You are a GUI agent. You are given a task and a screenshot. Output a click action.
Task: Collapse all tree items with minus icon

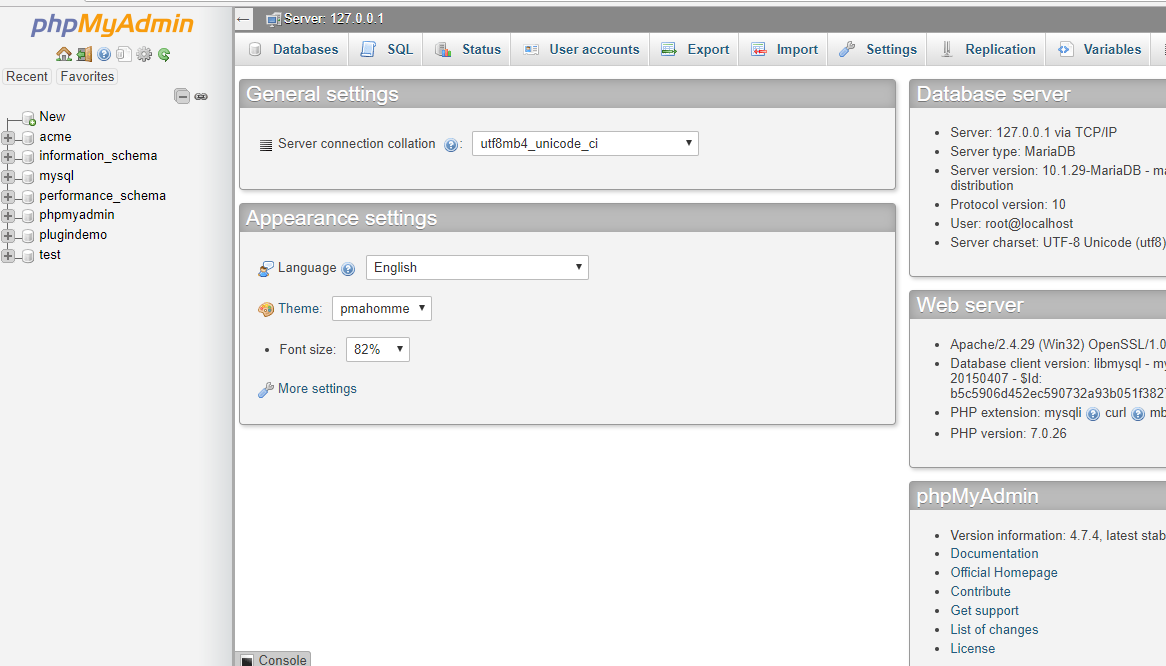181,96
